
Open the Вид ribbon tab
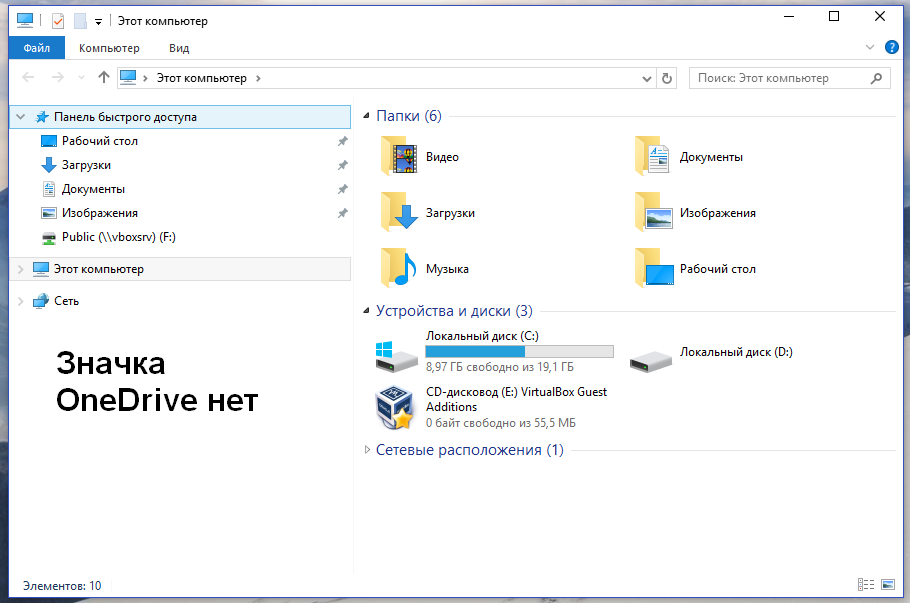tap(179, 48)
